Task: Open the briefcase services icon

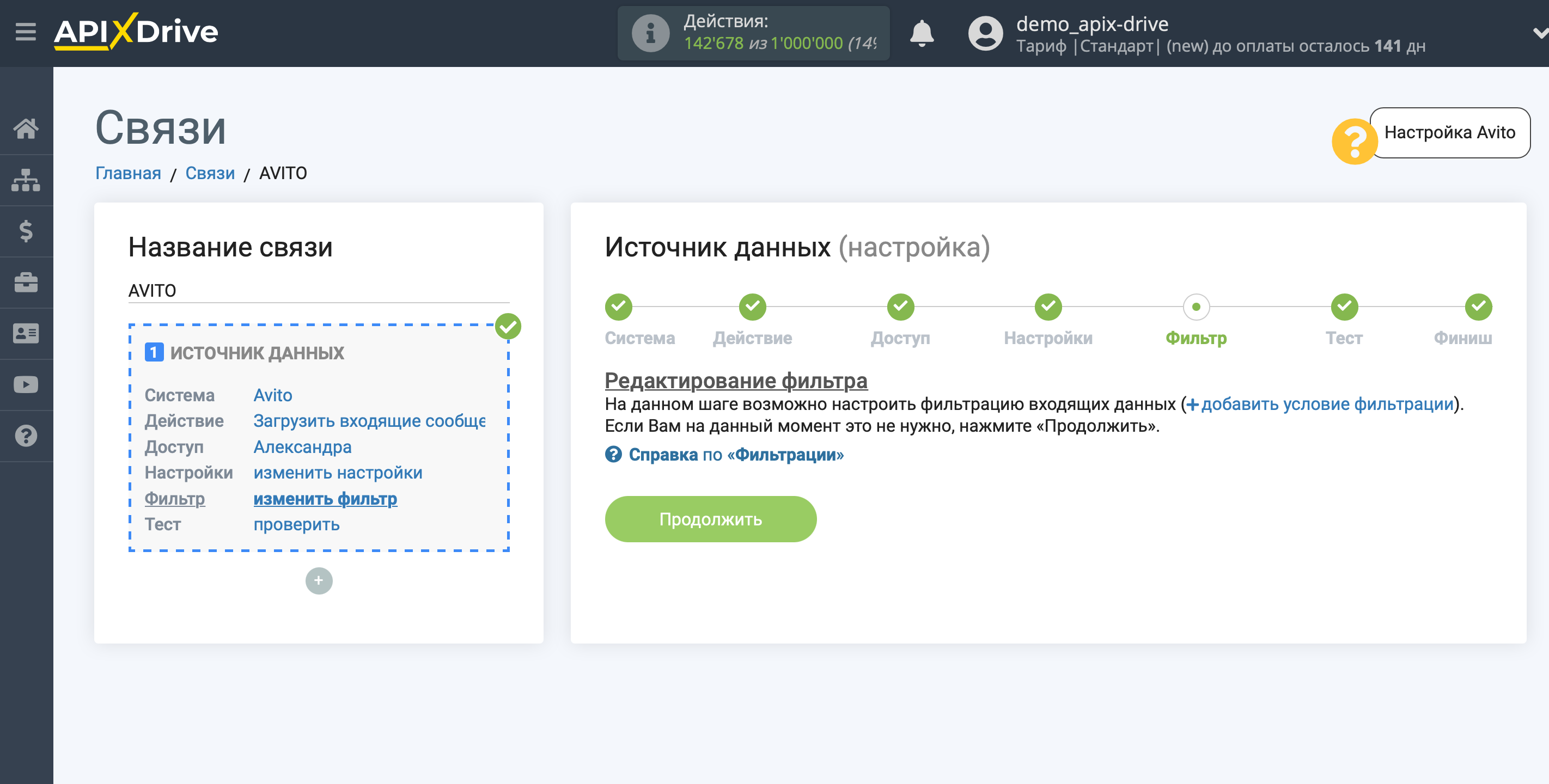Action: coord(26,282)
